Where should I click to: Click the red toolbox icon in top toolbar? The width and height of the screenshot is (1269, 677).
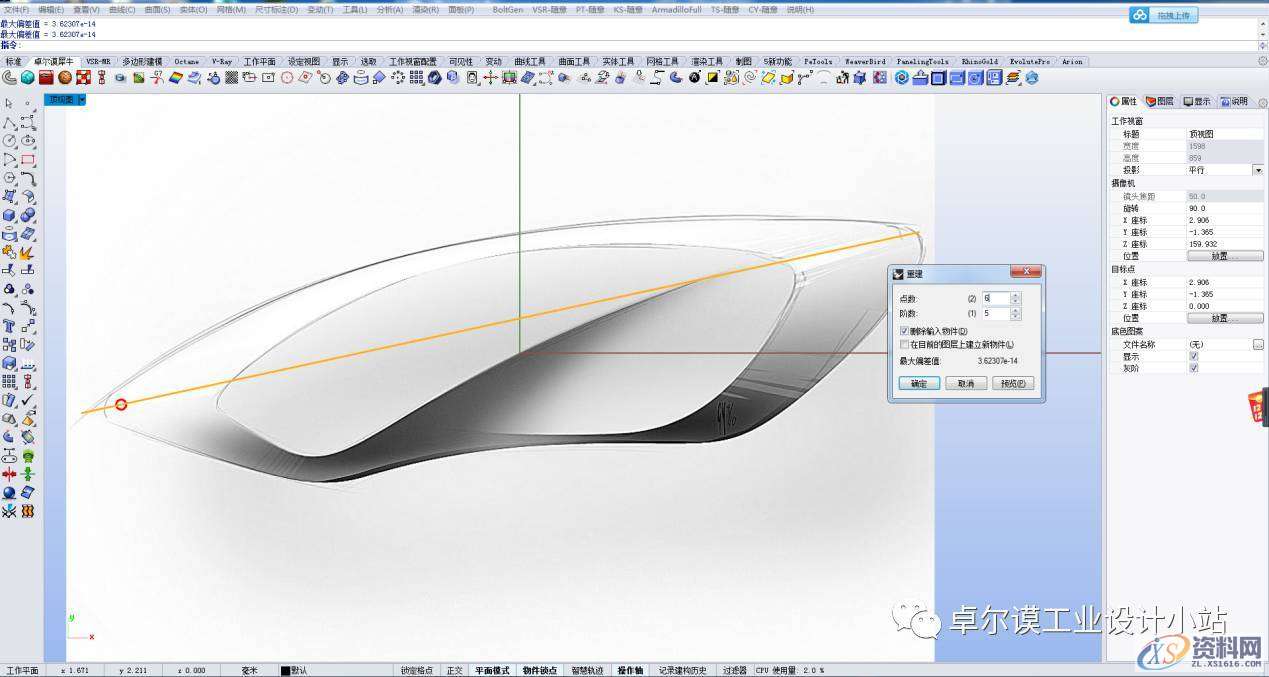pyautogui.click(x=46, y=78)
